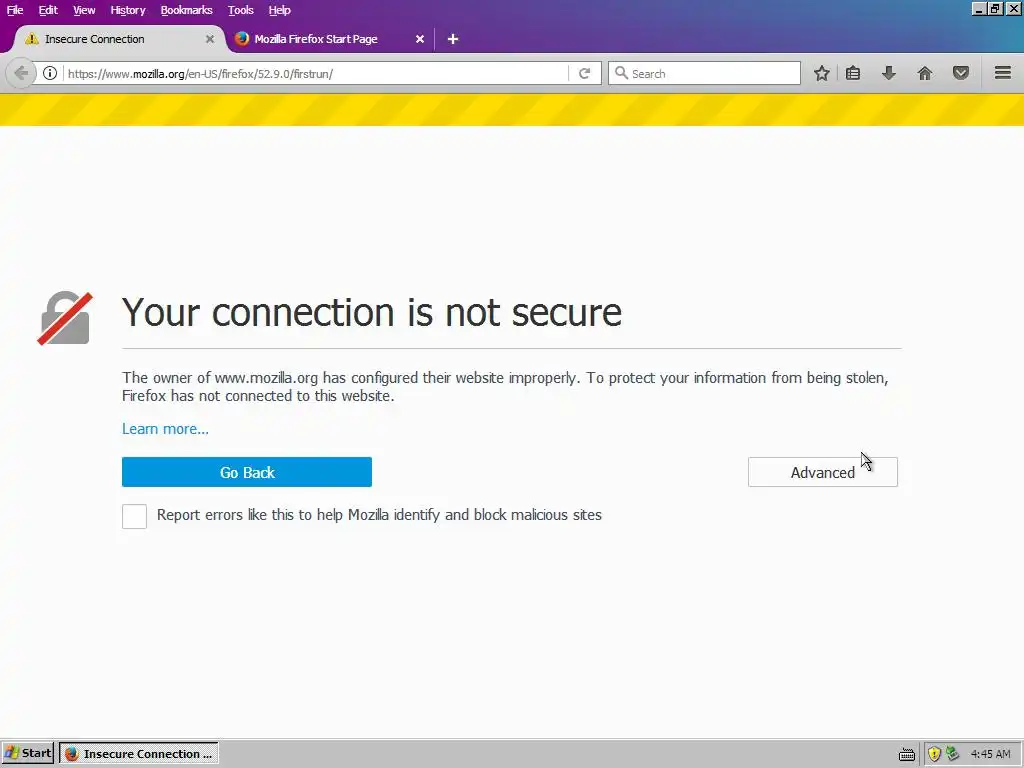Open the hamburger menu
This screenshot has width=1024, height=768.
[1002, 73]
